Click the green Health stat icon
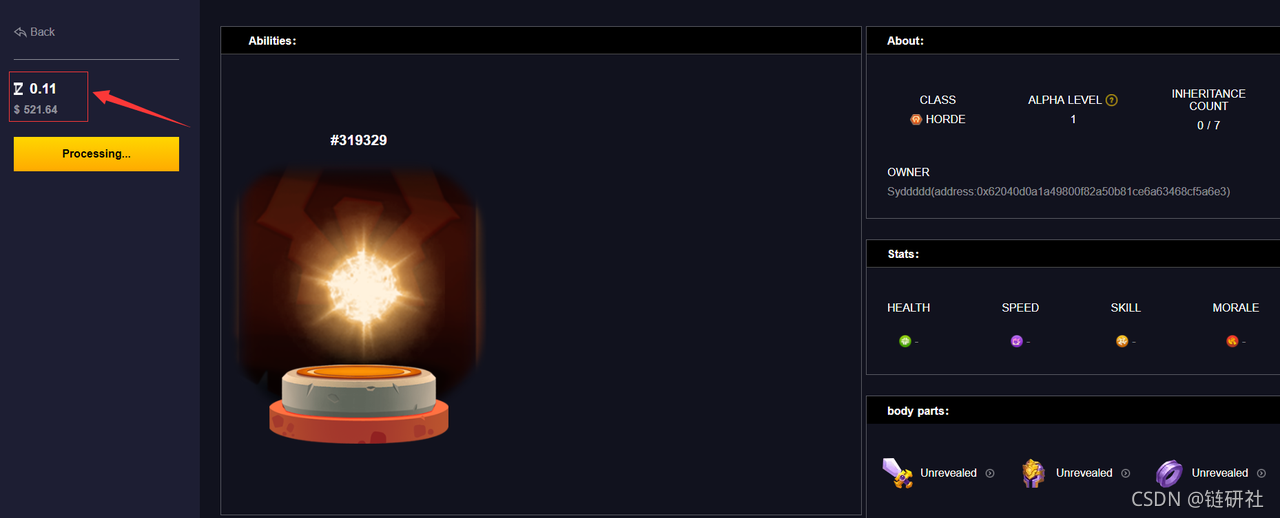This screenshot has width=1280, height=518. coord(905,341)
